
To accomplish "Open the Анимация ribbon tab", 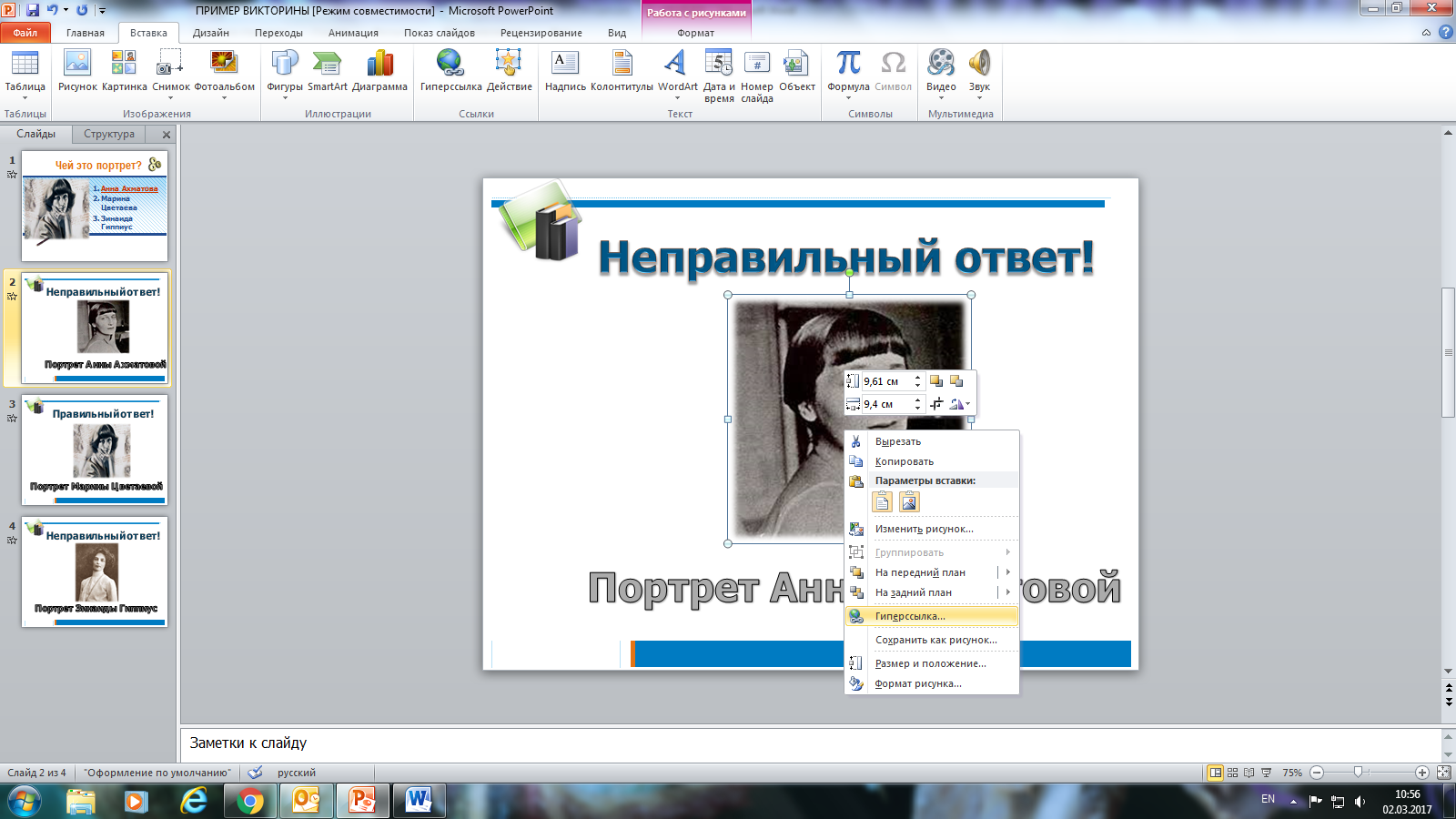I will pyautogui.click(x=353, y=33).
